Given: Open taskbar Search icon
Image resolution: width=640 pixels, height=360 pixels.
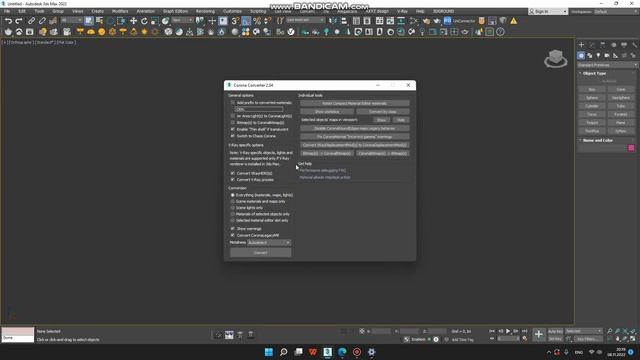Looking at the screenshot, I should tap(283, 352).
